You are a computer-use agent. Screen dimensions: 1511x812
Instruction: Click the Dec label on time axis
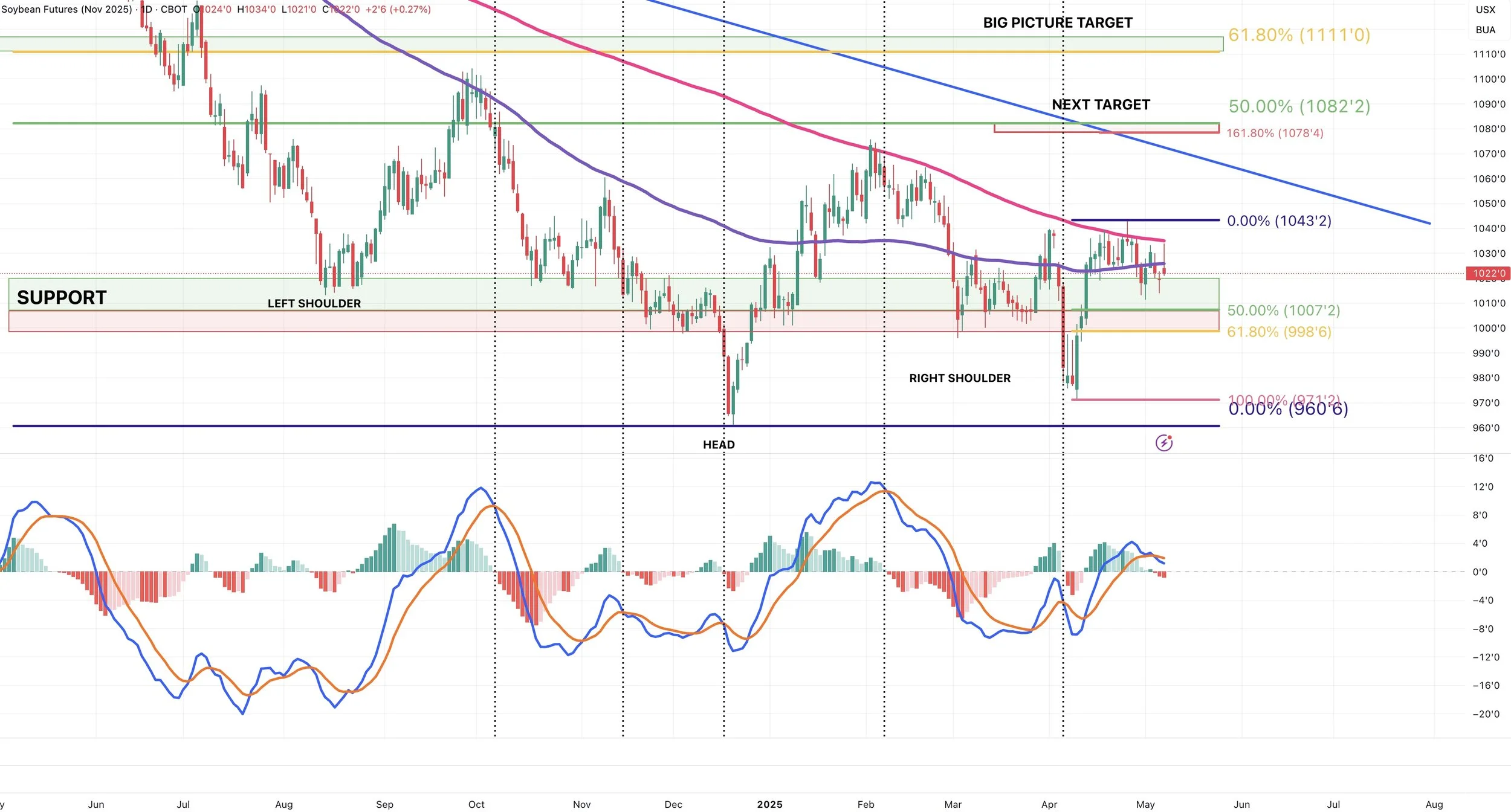673,804
